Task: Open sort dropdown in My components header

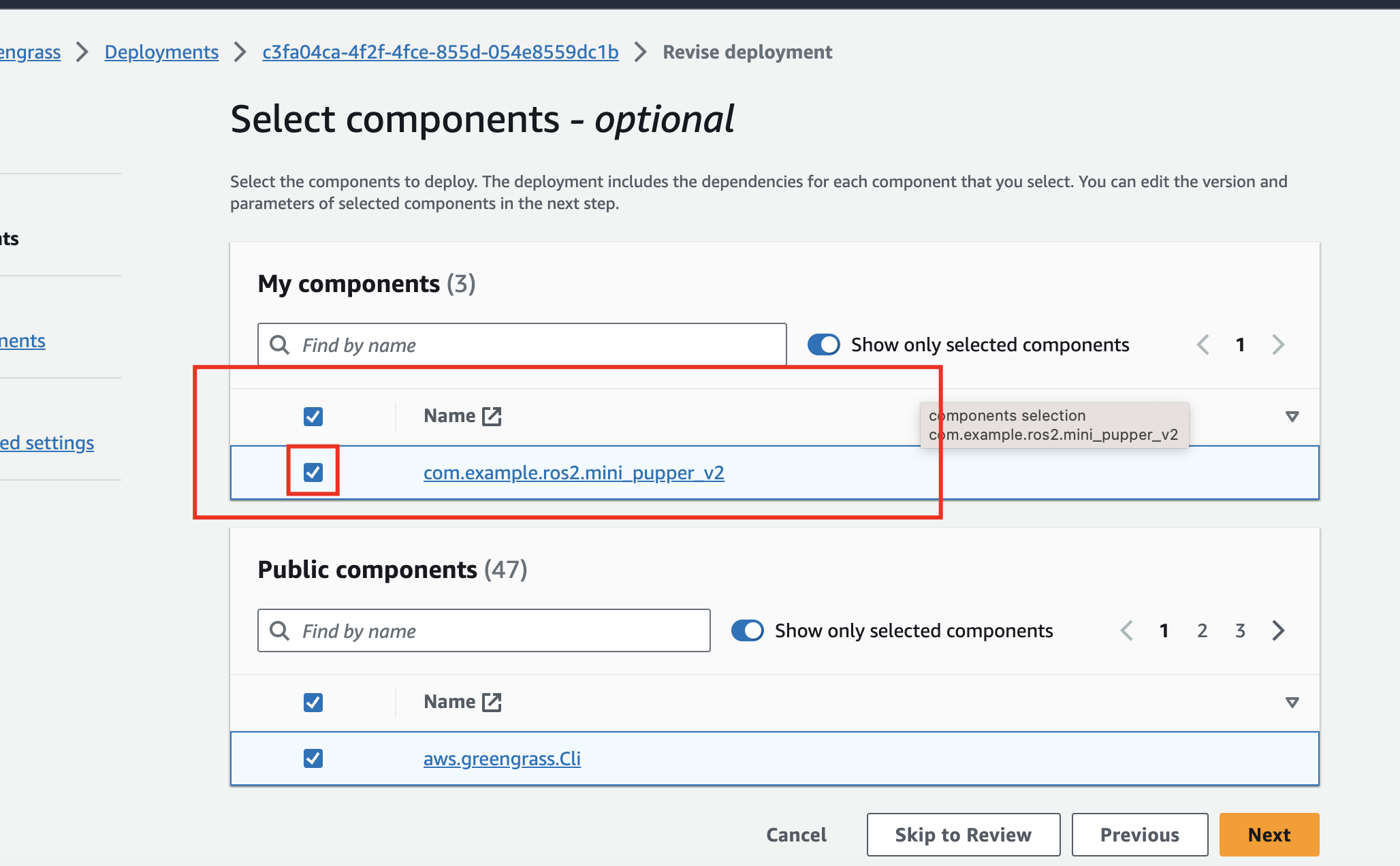Action: [1292, 416]
